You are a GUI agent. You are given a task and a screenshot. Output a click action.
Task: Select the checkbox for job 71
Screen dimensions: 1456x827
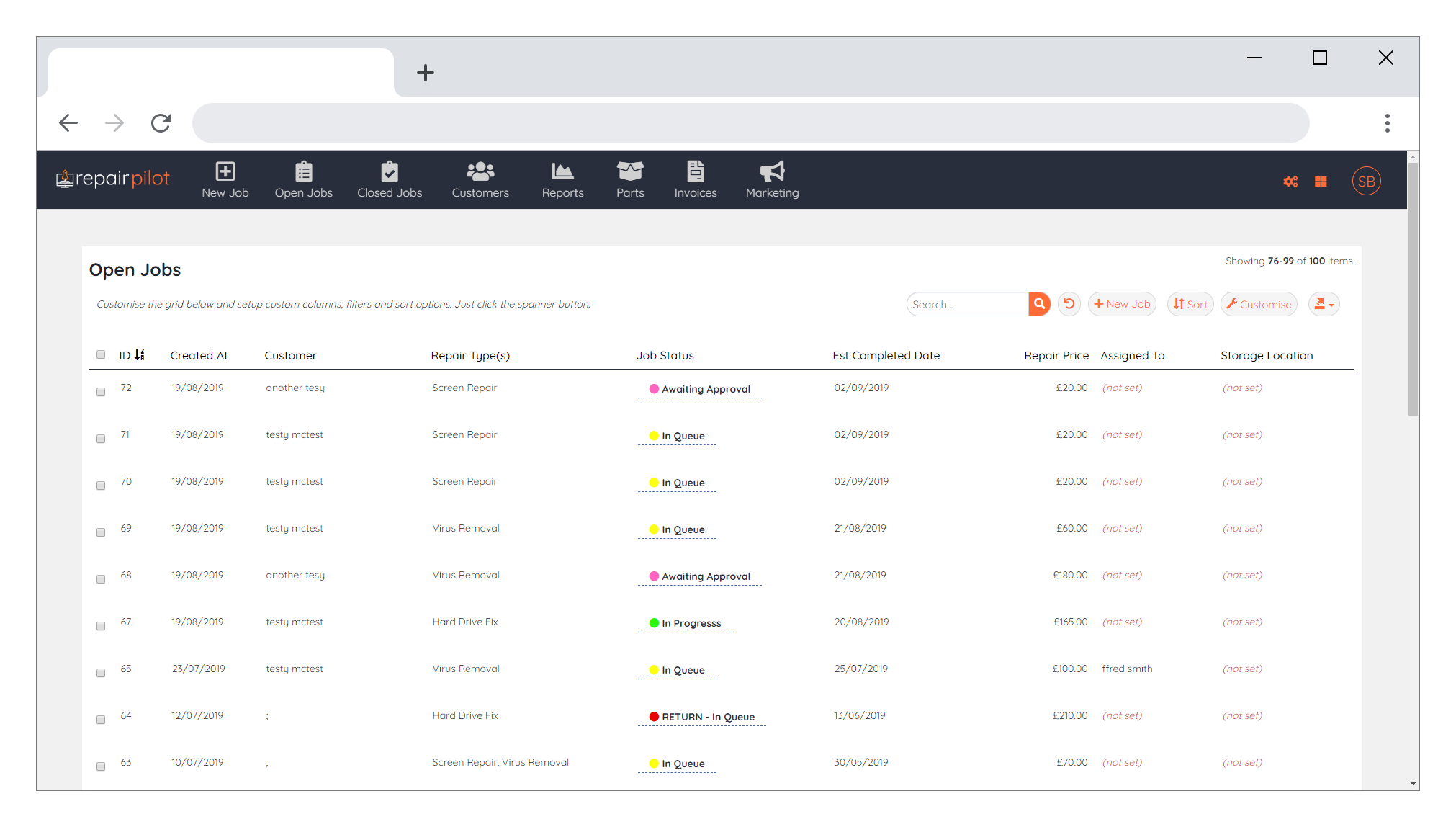(x=101, y=439)
